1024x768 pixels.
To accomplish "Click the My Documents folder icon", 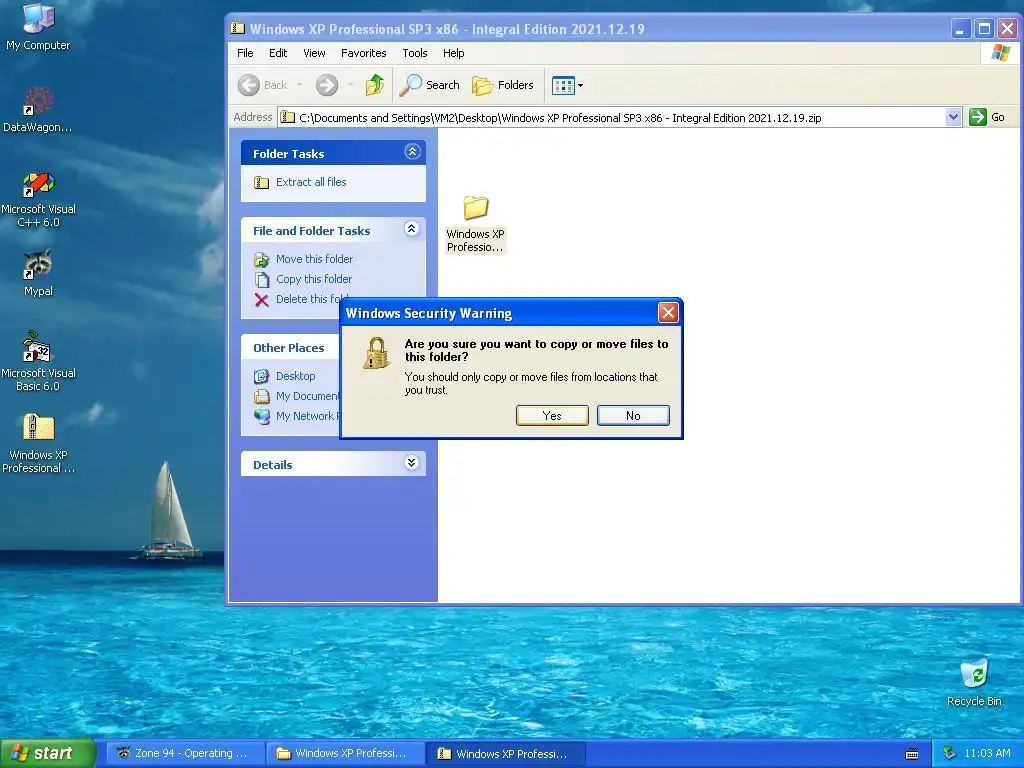I will coord(261,396).
